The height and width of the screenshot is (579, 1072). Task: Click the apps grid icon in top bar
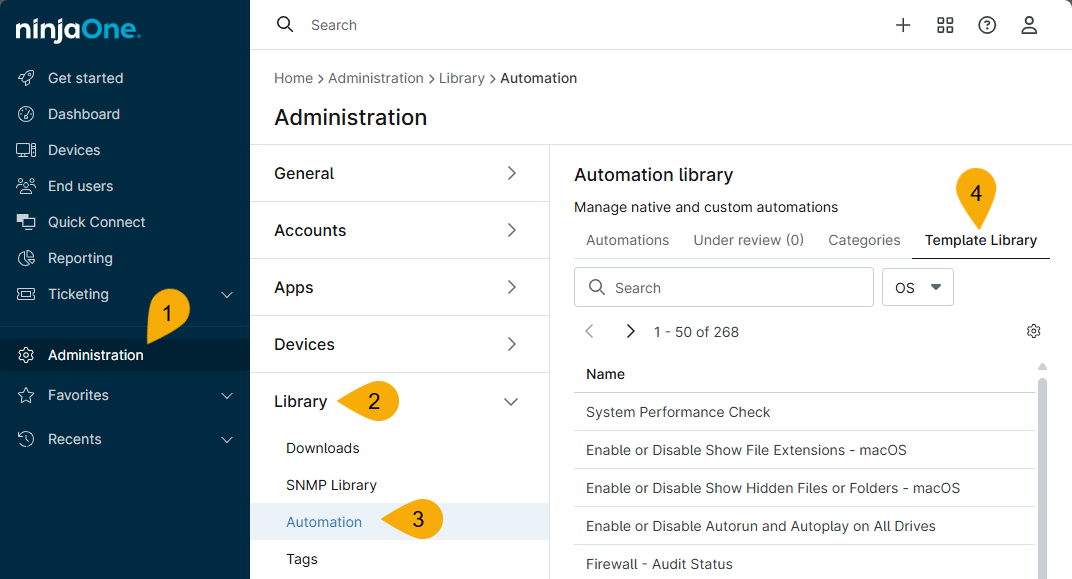[945, 25]
